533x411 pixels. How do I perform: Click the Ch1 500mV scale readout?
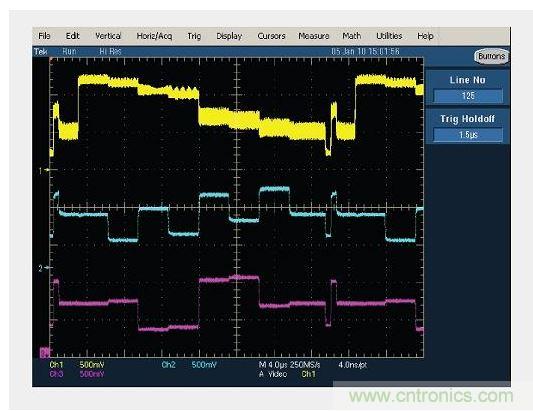[x=77, y=365]
